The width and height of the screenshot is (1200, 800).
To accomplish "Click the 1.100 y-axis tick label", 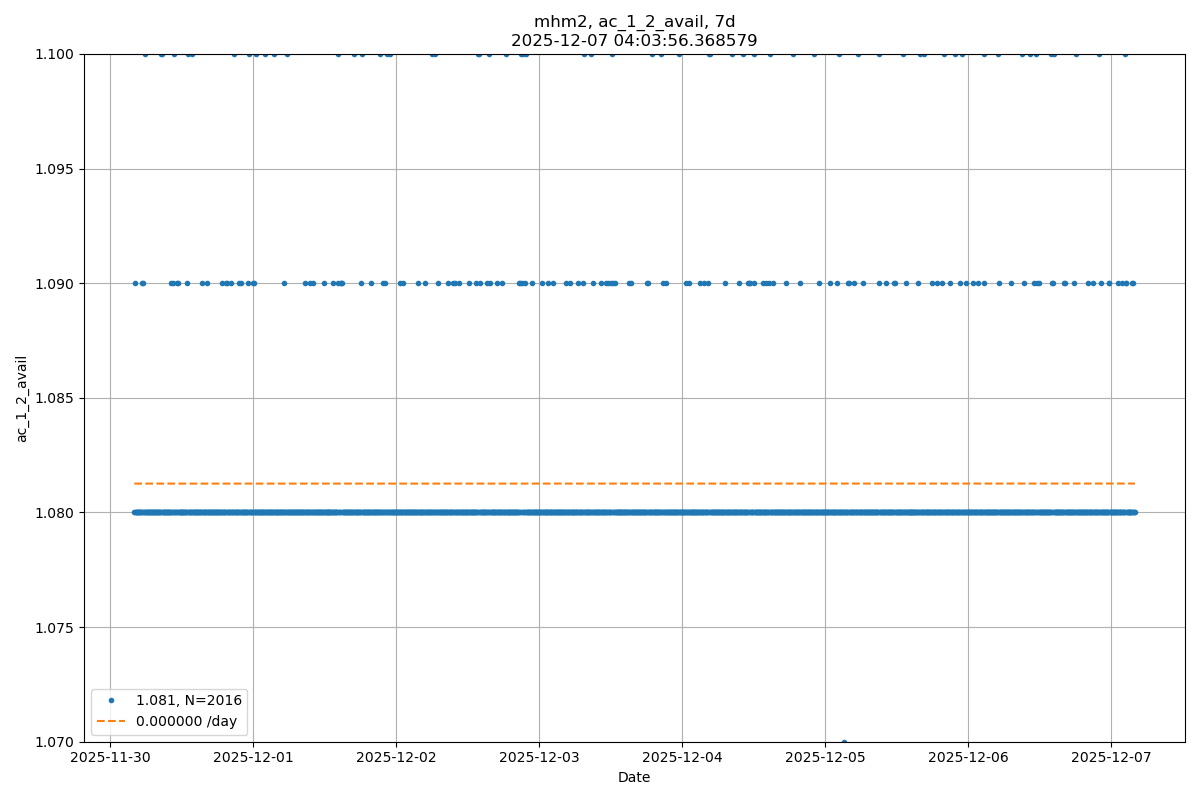I will click(x=56, y=54).
